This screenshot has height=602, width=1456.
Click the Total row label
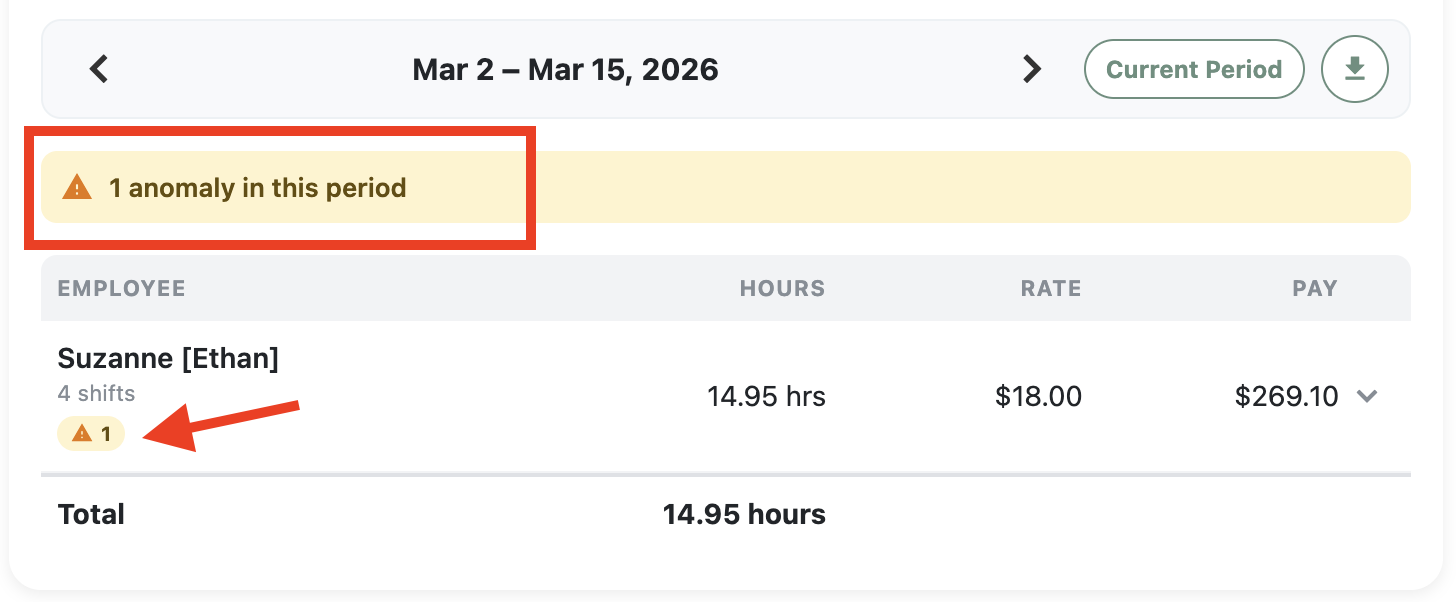tap(91, 515)
